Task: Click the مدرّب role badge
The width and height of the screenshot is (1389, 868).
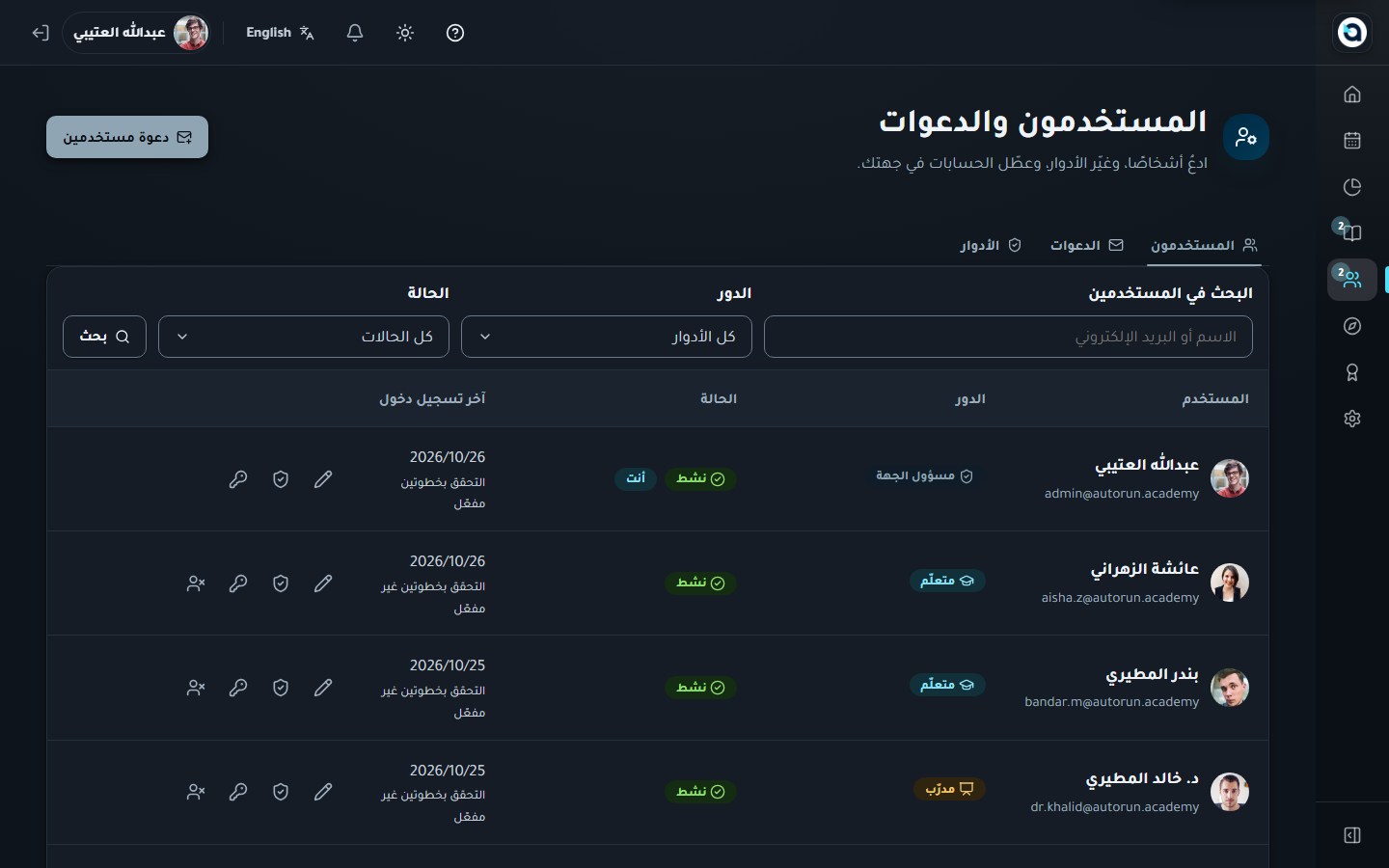Action: click(949, 789)
